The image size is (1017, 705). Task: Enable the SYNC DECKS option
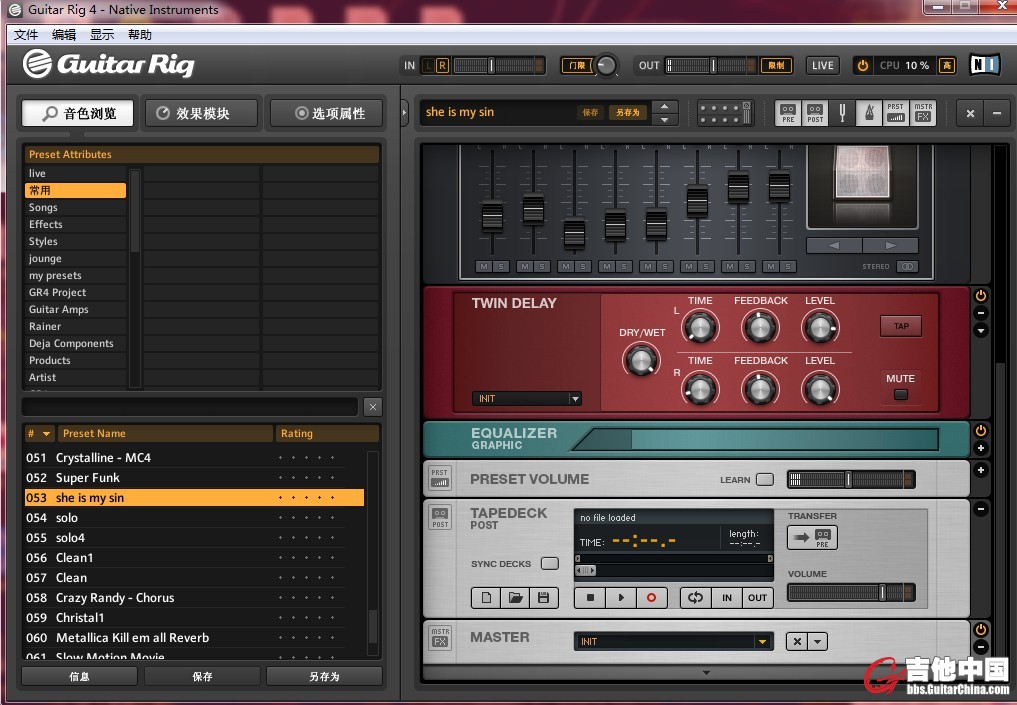coord(550,563)
